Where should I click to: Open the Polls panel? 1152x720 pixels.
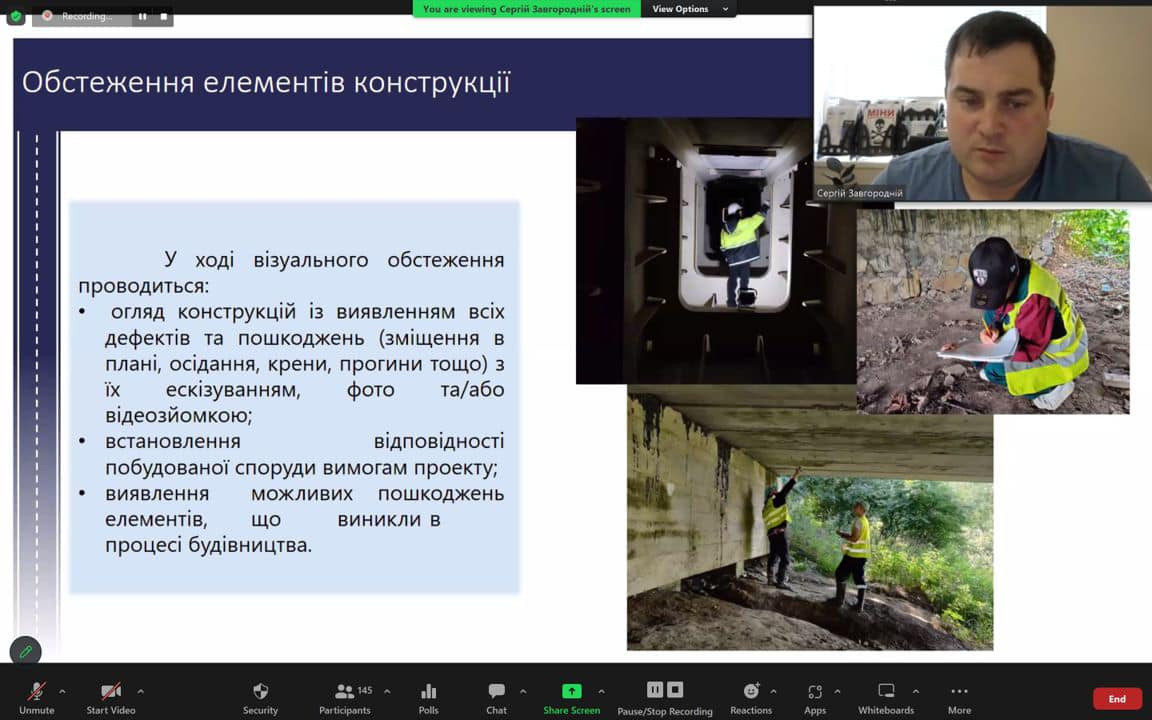coord(428,697)
